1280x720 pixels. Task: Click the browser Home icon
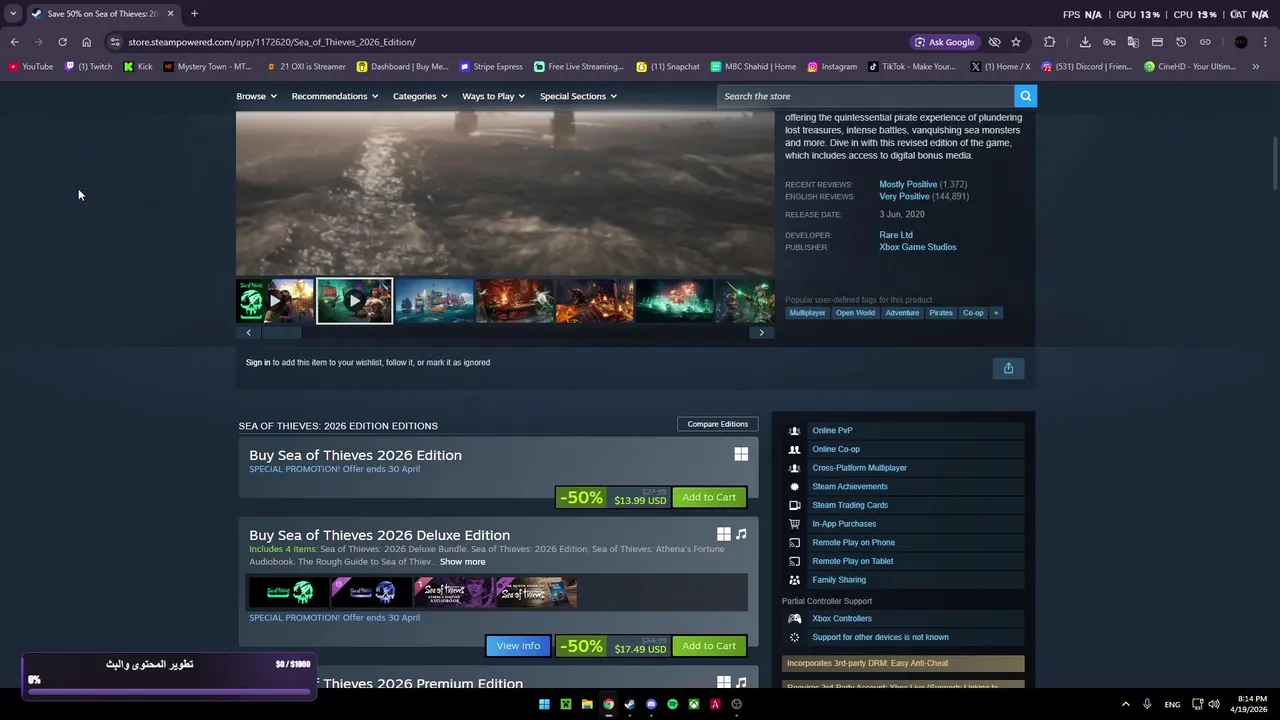pyautogui.click(x=86, y=42)
